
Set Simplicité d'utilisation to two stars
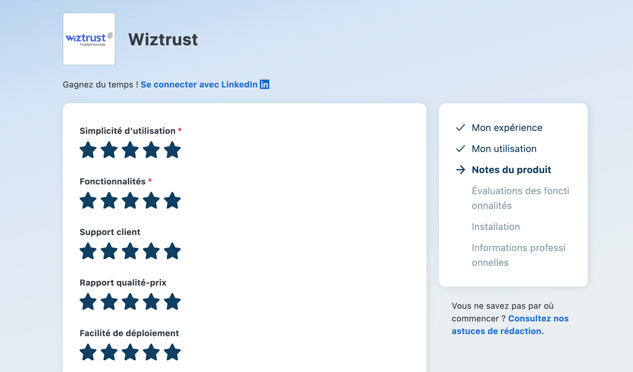pos(109,150)
